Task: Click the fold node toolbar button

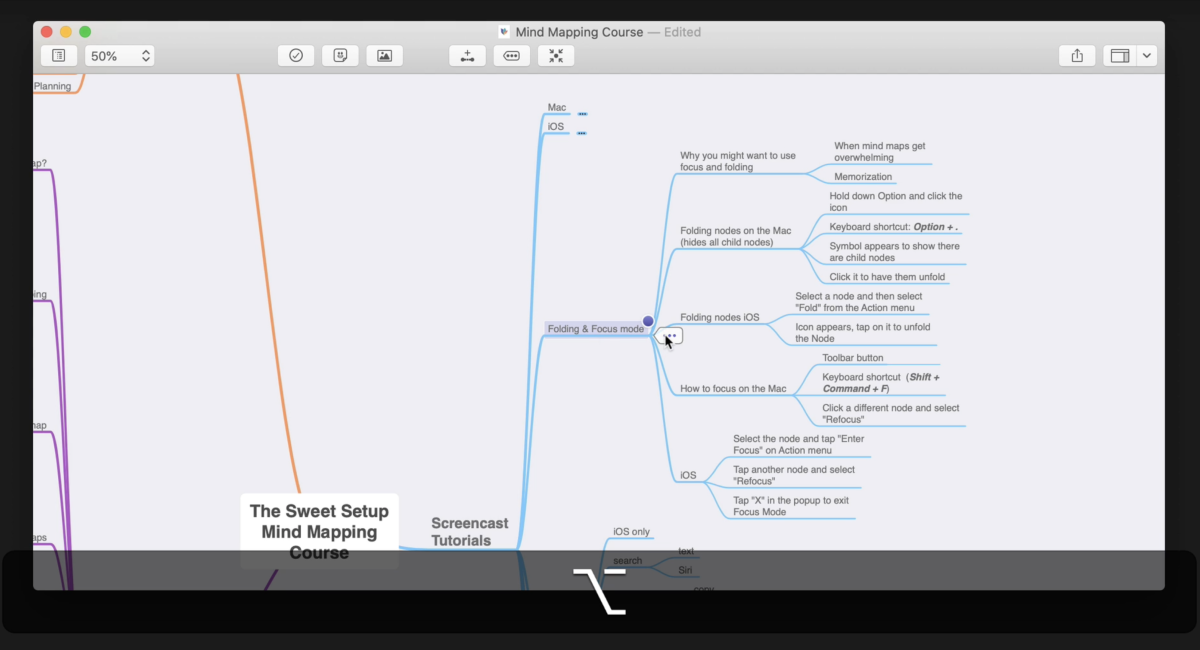Action: pos(512,56)
